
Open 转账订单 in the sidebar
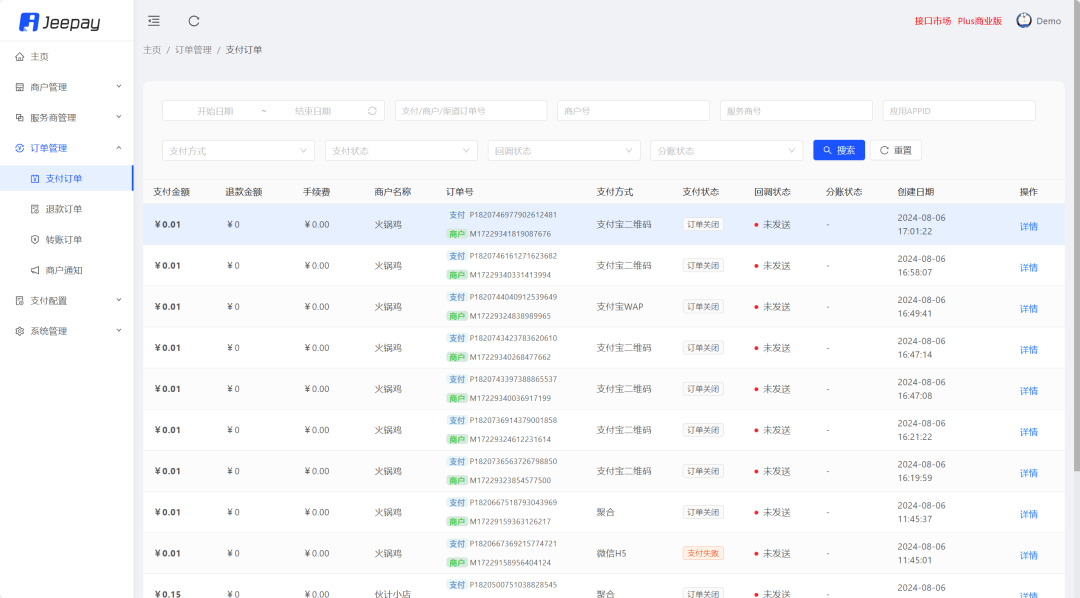(64, 240)
